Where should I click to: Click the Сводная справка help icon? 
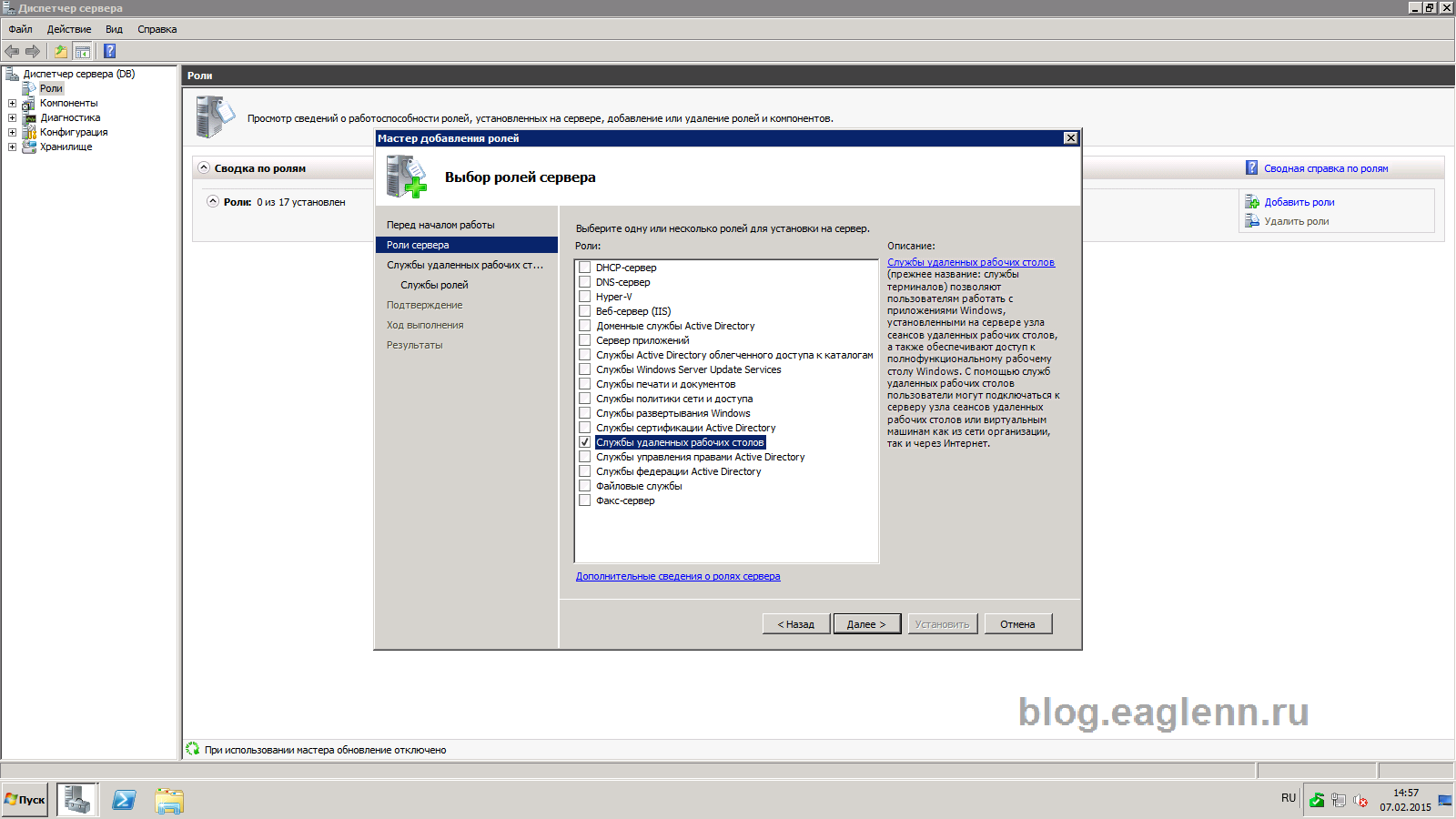(1252, 167)
